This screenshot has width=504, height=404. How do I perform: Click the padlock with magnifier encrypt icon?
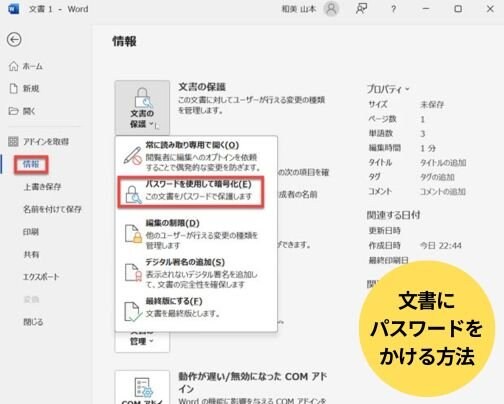click(133, 194)
